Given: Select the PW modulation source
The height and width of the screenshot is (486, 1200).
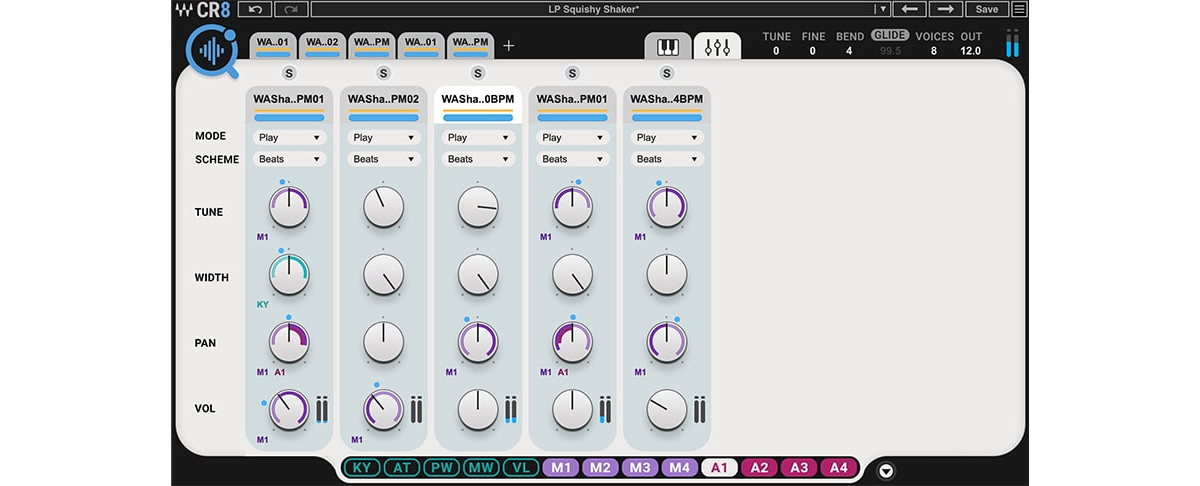Looking at the screenshot, I should click(x=440, y=467).
